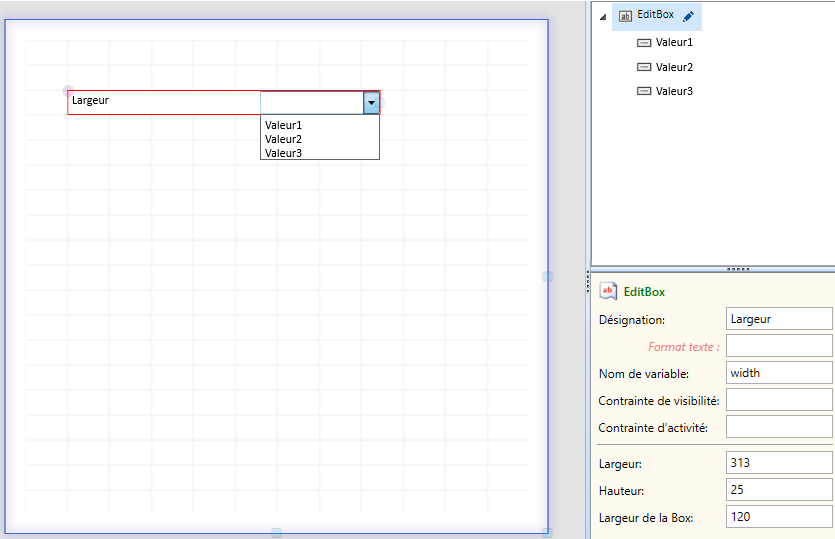Click the Nom de variable label

coord(644,374)
